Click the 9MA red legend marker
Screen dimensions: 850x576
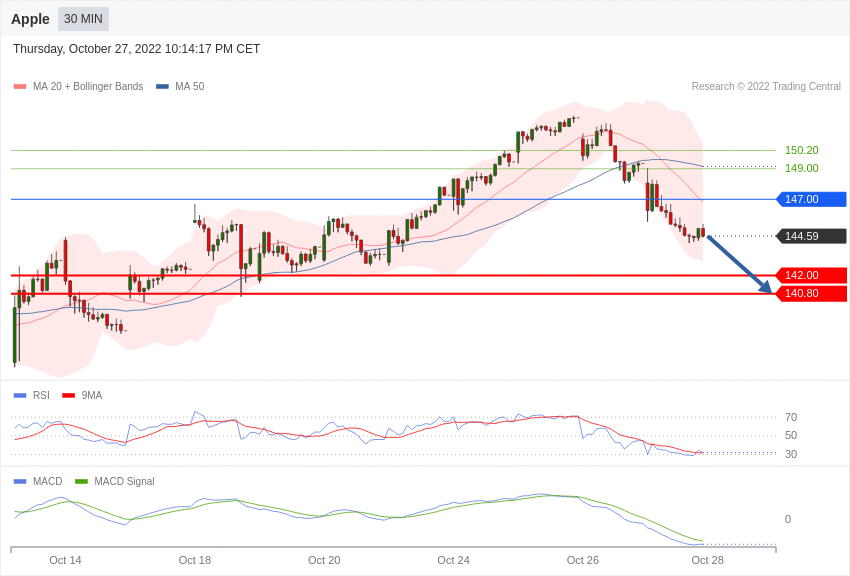68,396
